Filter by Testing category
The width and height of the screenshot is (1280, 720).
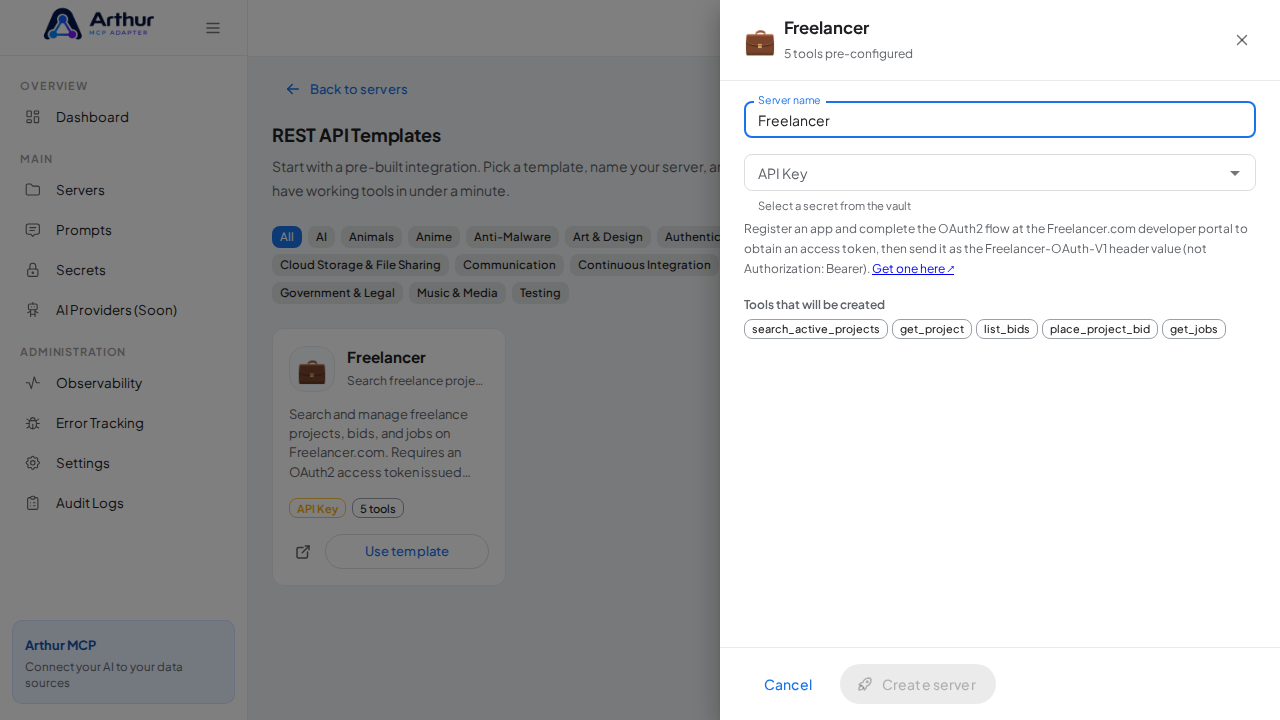(x=540, y=293)
